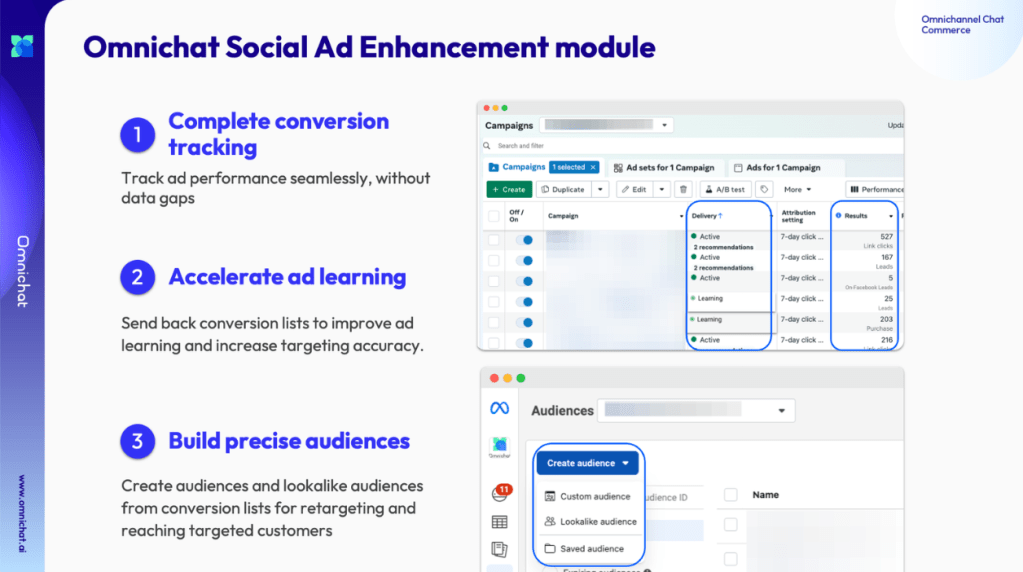Click the info icon beside Results column
The height and width of the screenshot is (572, 1023).
click(x=838, y=216)
